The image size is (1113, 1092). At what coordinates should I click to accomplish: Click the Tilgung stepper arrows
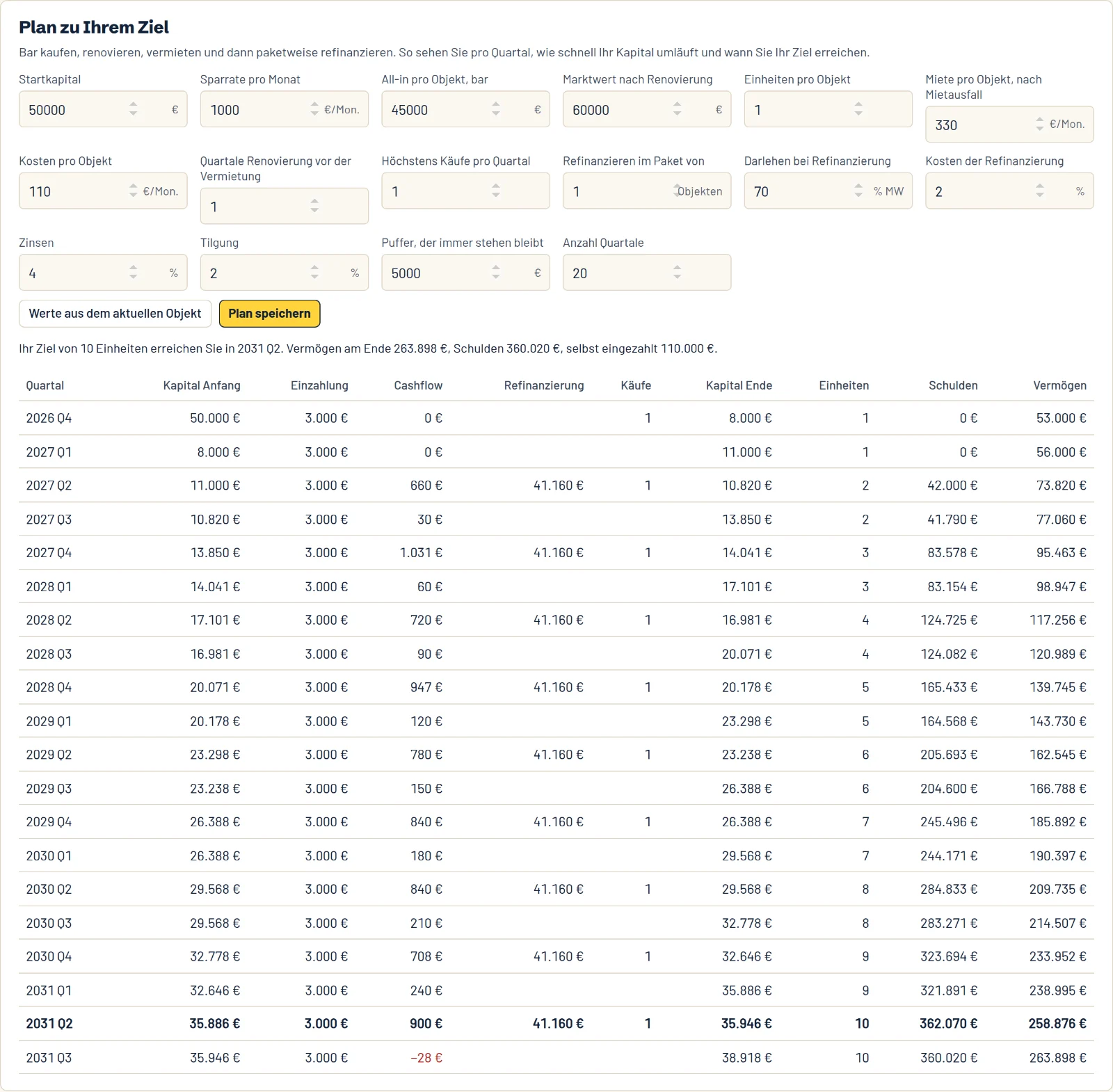[314, 273]
